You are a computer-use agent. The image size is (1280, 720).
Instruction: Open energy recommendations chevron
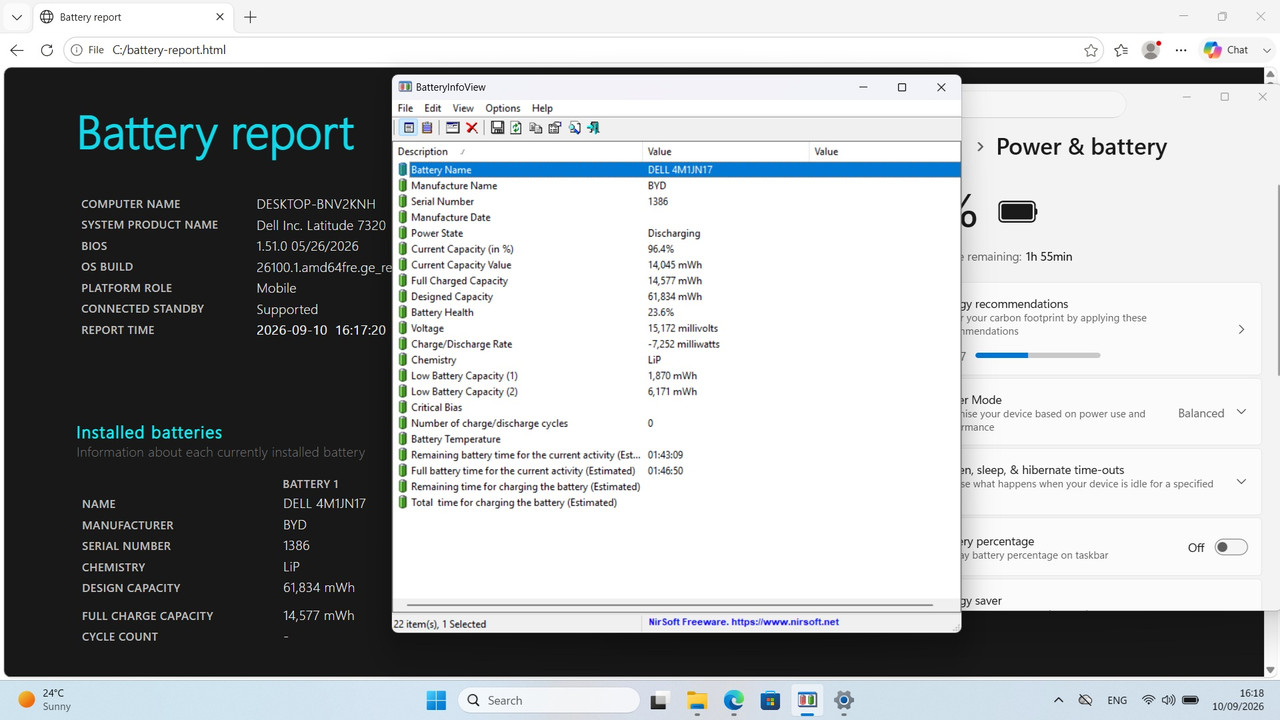(x=1241, y=329)
